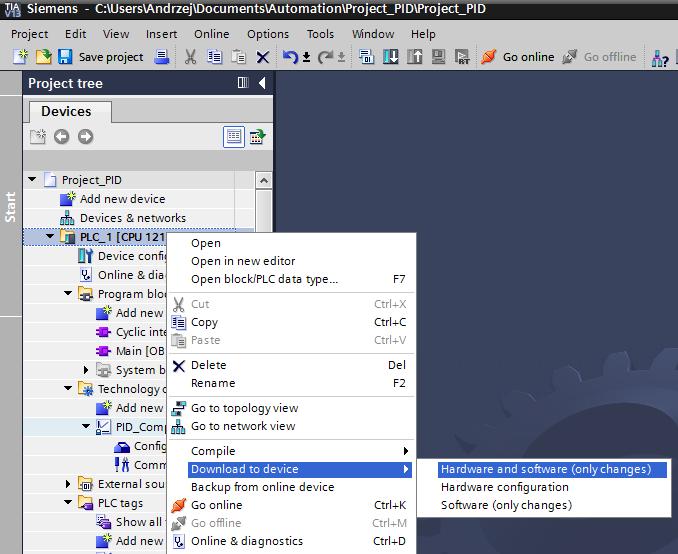This screenshot has width=678, height=554.
Task: Collapse the PLC tags folder
Action: tap(68, 503)
